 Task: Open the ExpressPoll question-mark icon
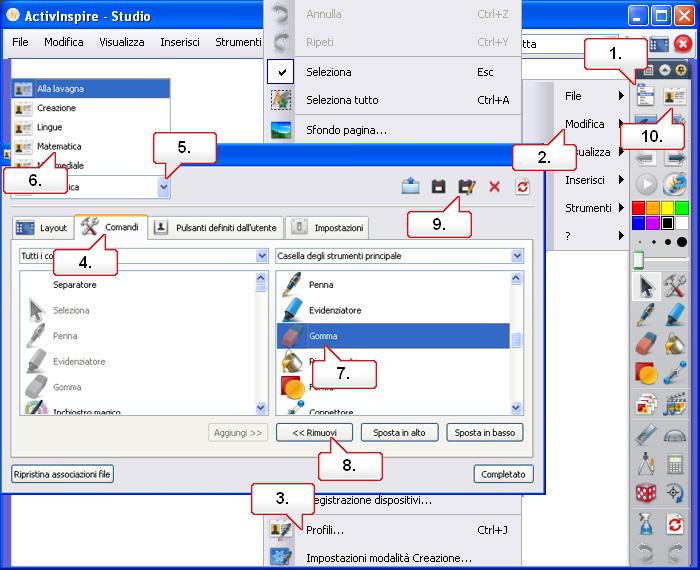(675, 184)
